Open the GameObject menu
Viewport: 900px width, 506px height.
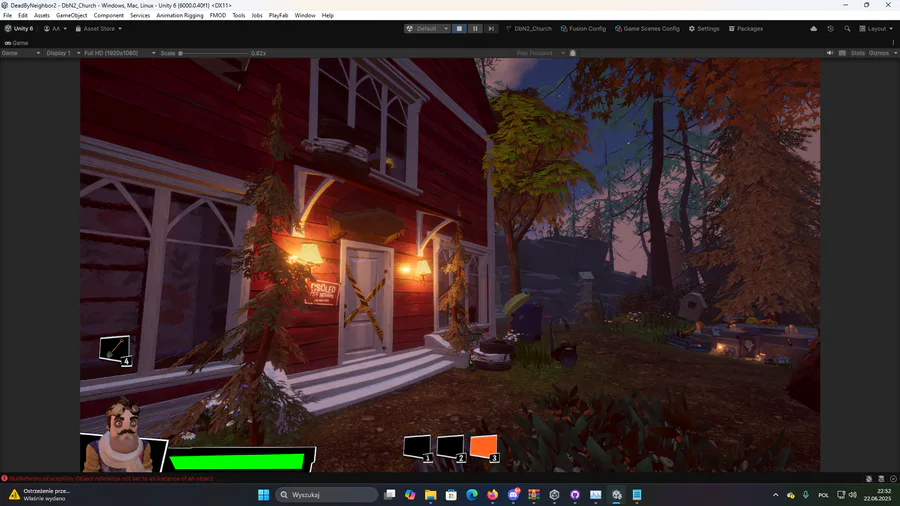click(x=72, y=15)
